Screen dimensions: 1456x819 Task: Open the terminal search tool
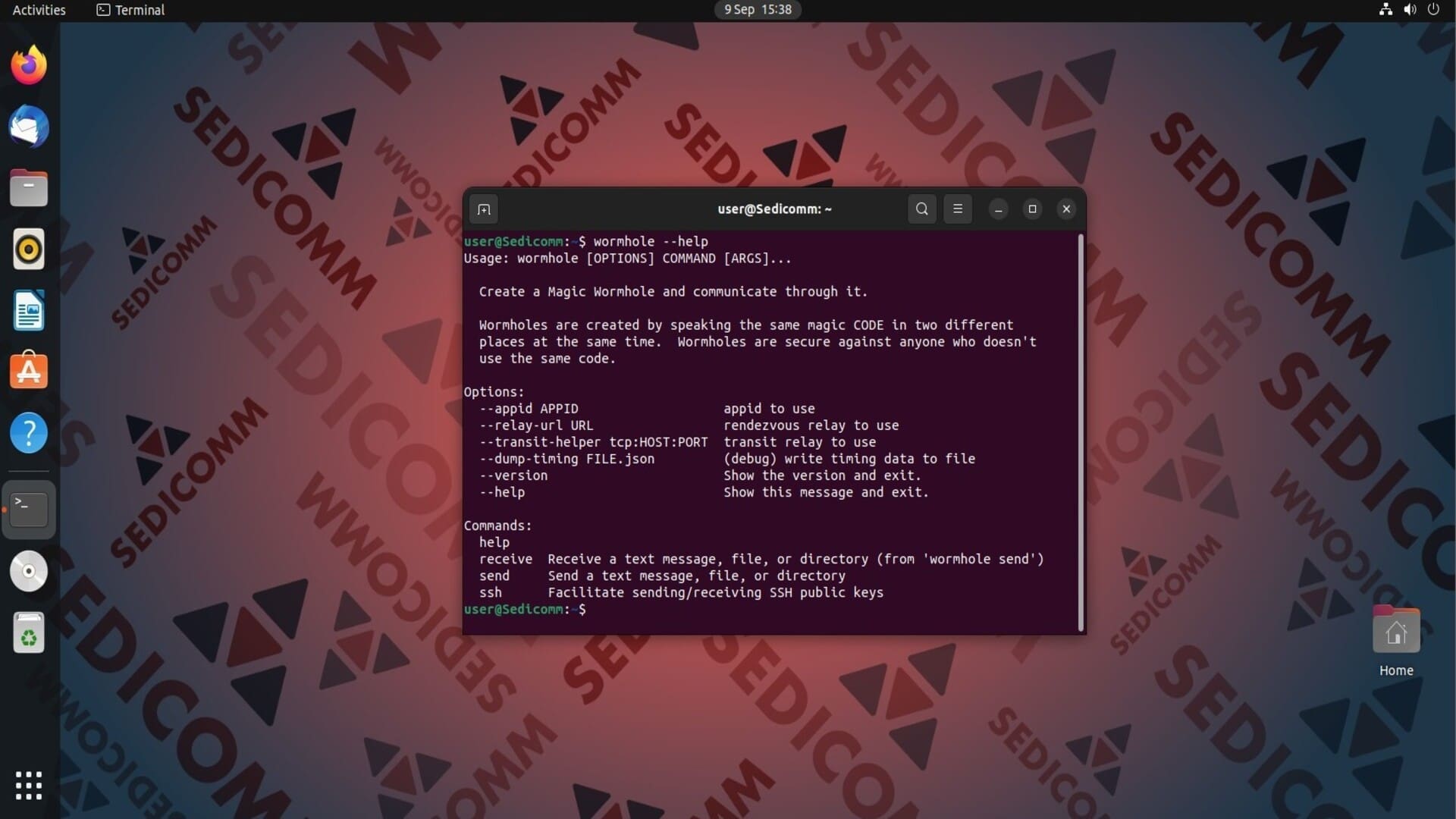922,209
